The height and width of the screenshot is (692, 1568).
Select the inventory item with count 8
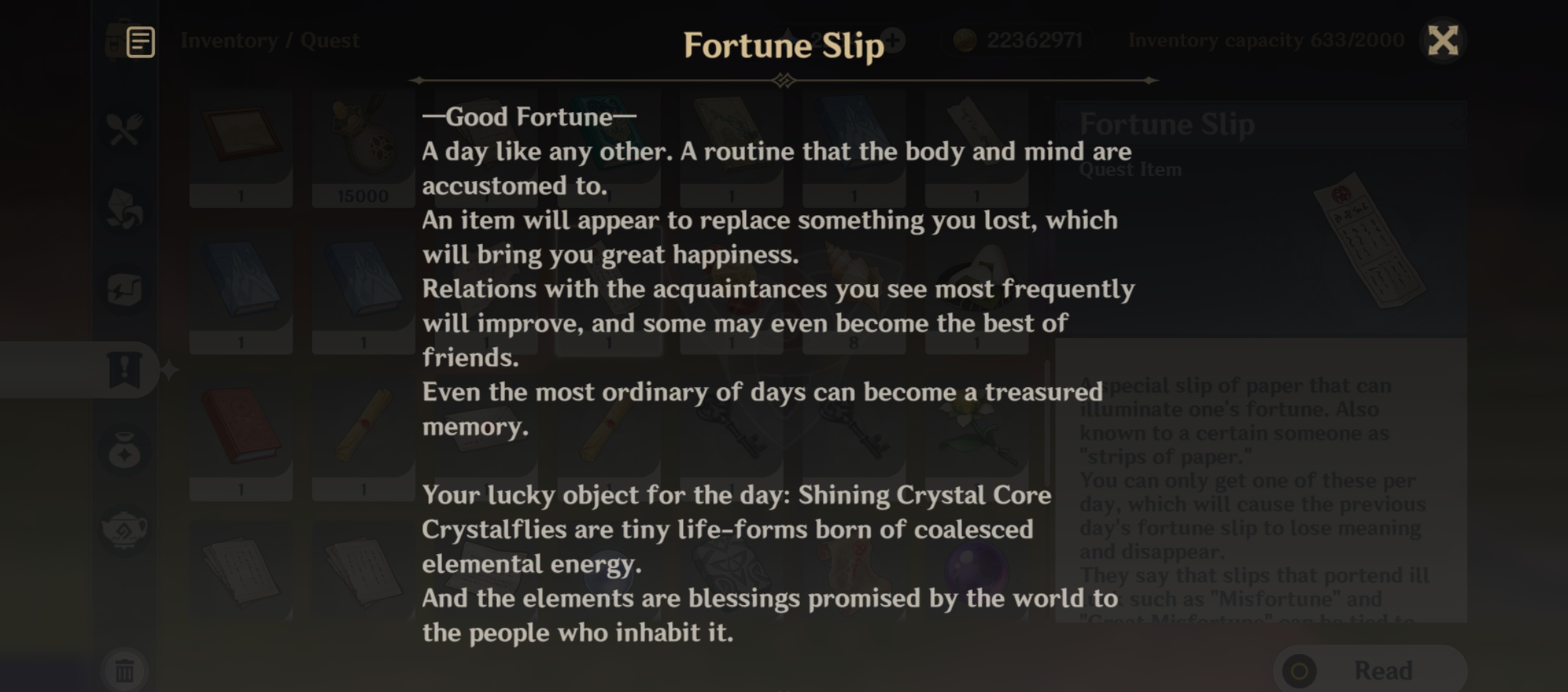point(854,288)
